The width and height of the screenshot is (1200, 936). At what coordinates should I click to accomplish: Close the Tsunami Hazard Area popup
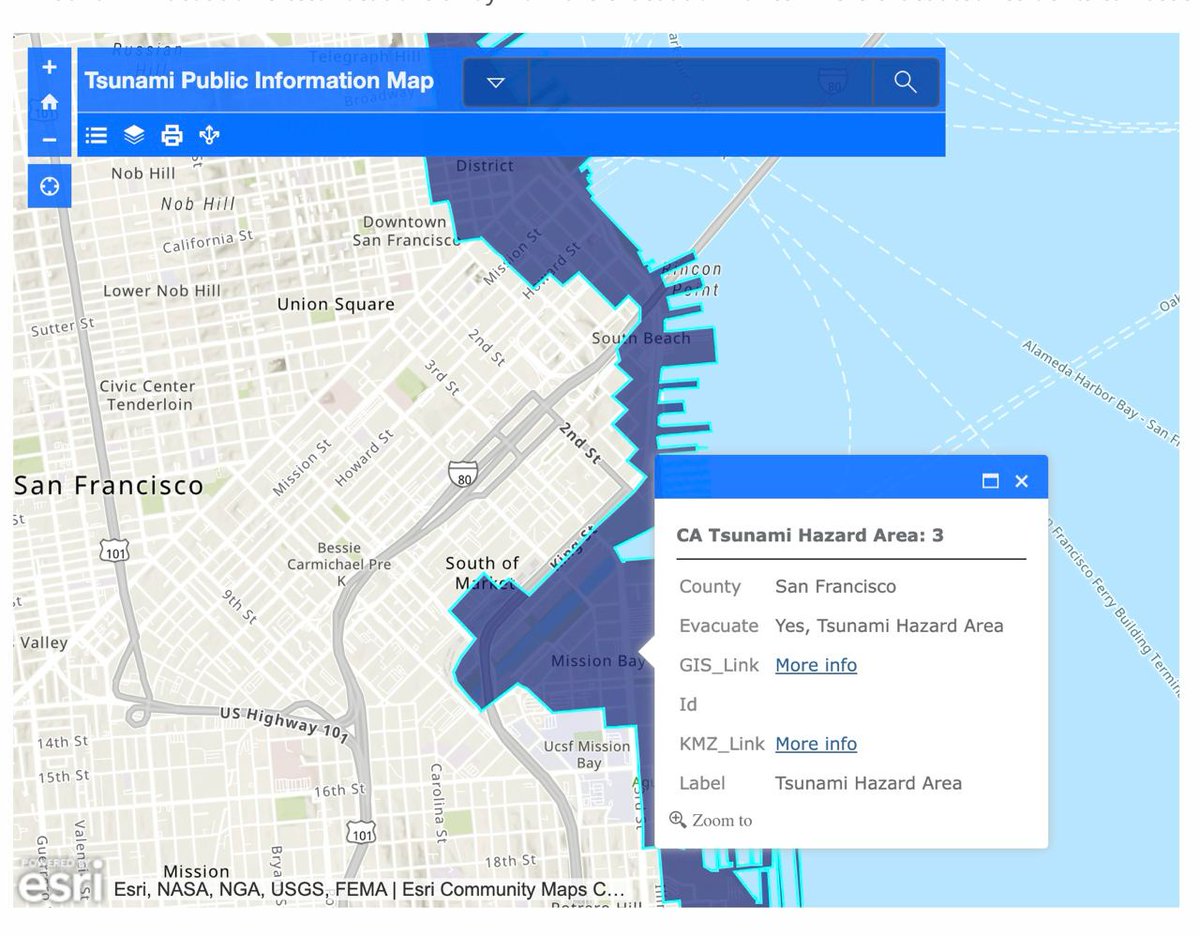pos(1021,481)
